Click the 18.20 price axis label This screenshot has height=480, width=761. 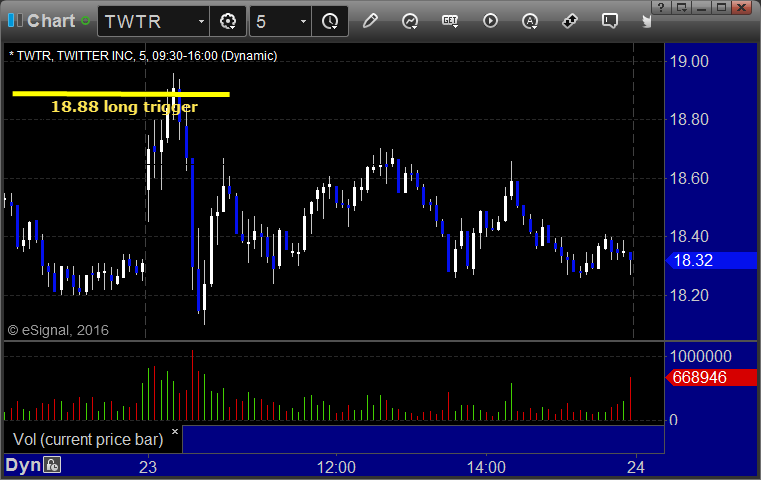tap(689, 296)
